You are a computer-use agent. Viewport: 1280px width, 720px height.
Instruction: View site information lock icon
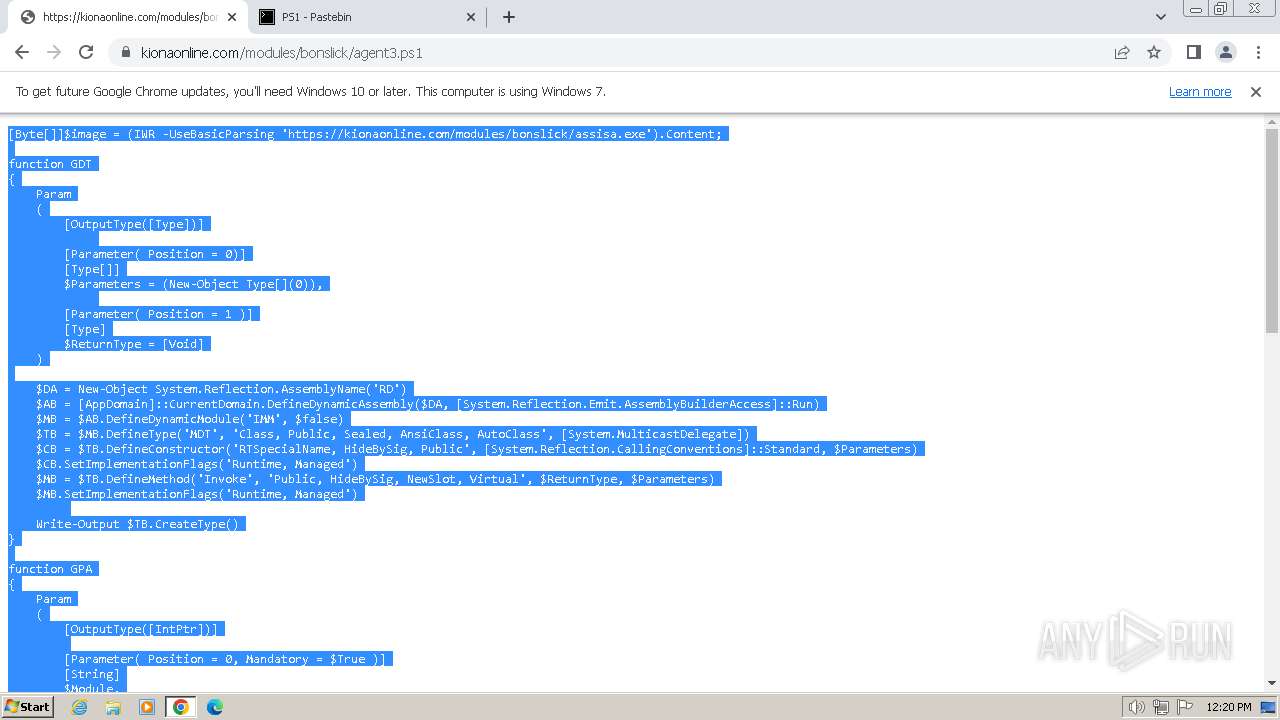(x=125, y=52)
